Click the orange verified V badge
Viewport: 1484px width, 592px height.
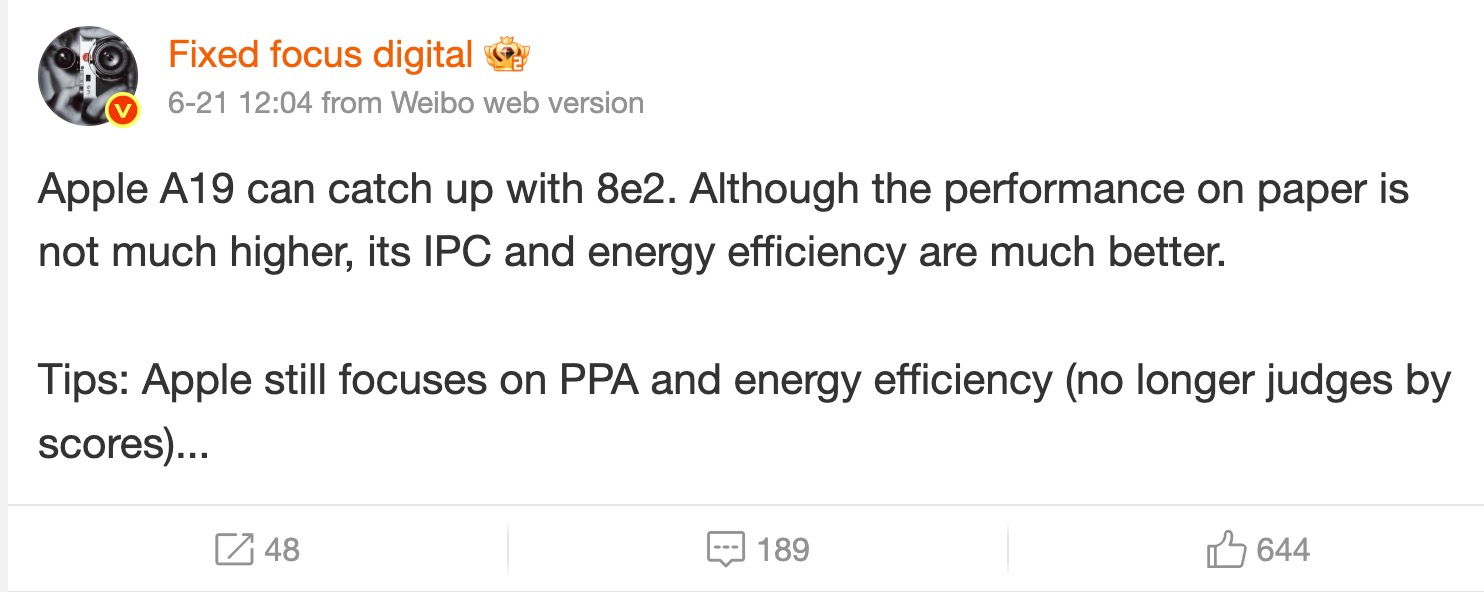pos(122,109)
